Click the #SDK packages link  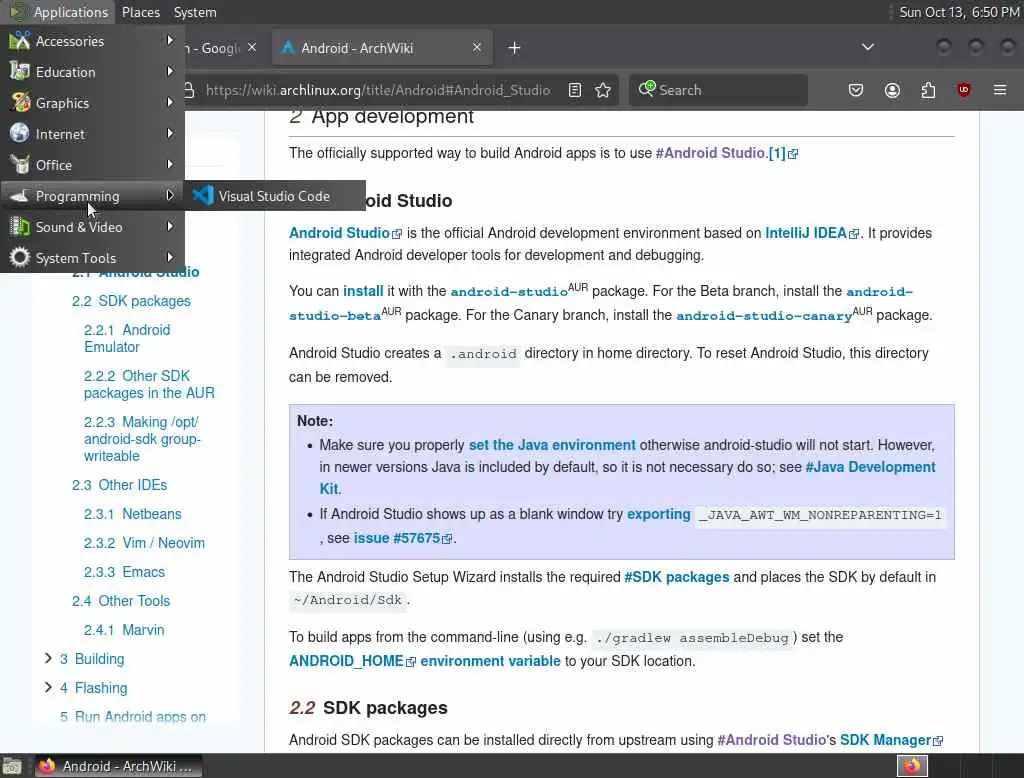point(677,577)
